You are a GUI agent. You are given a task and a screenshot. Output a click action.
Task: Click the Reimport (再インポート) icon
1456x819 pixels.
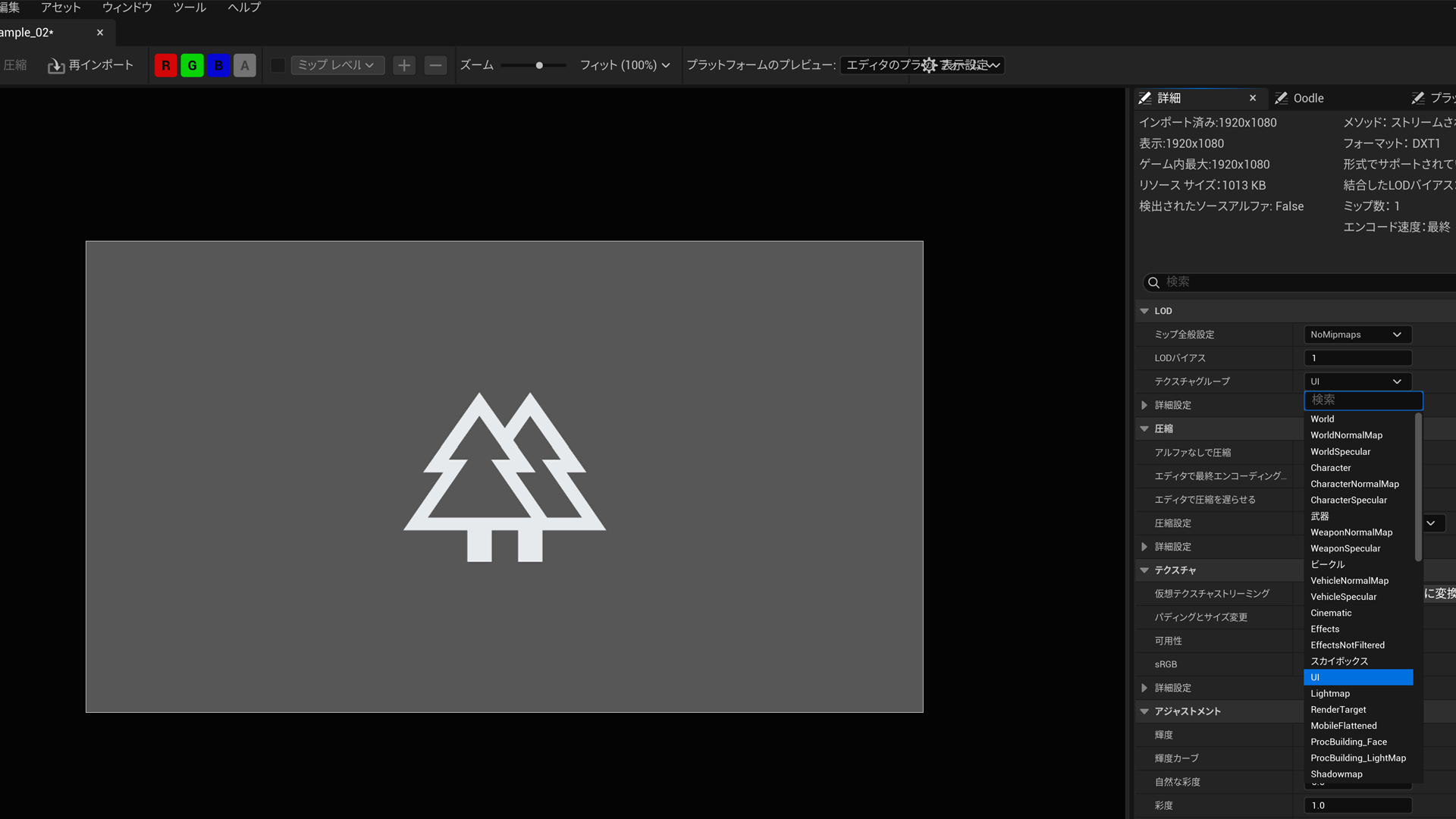pos(56,66)
